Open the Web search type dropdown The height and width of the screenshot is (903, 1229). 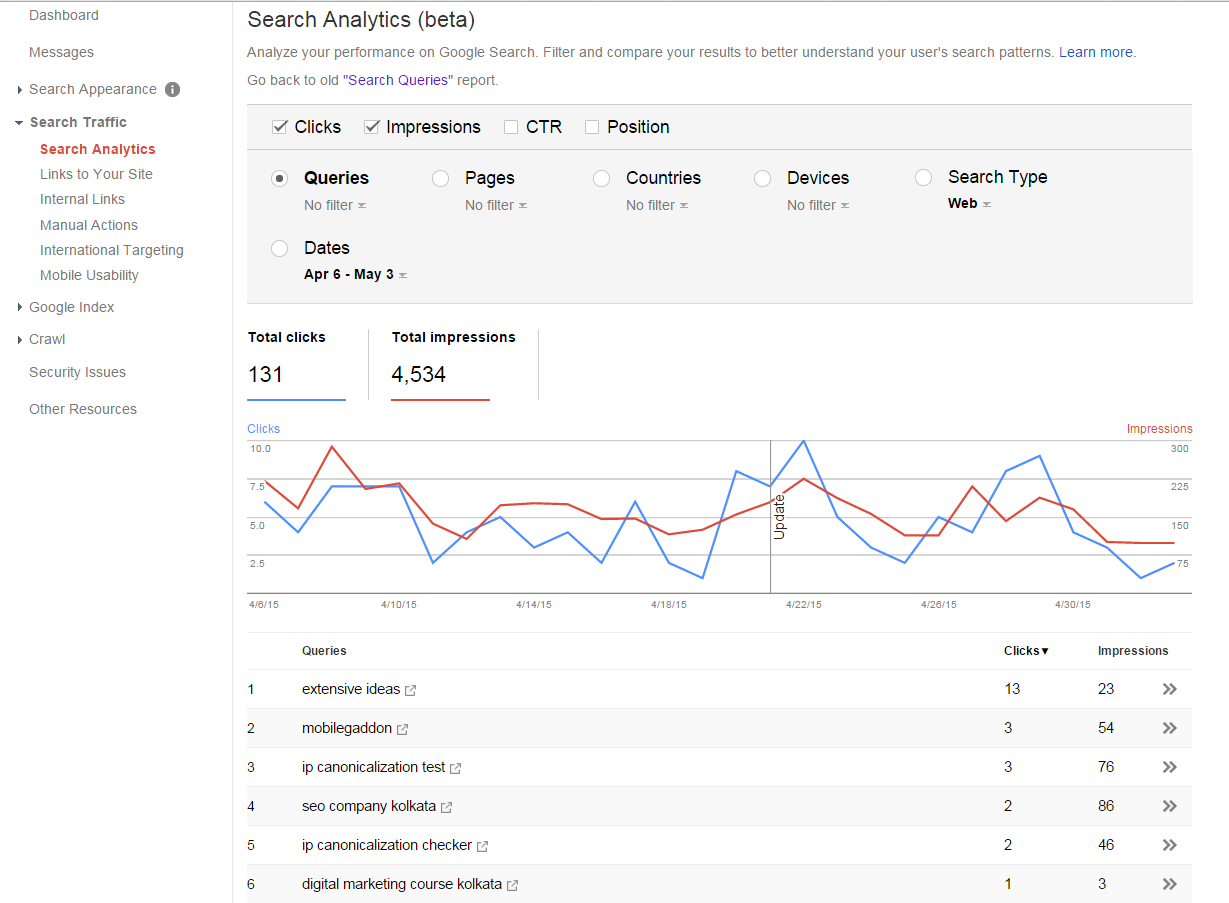point(969,203)
